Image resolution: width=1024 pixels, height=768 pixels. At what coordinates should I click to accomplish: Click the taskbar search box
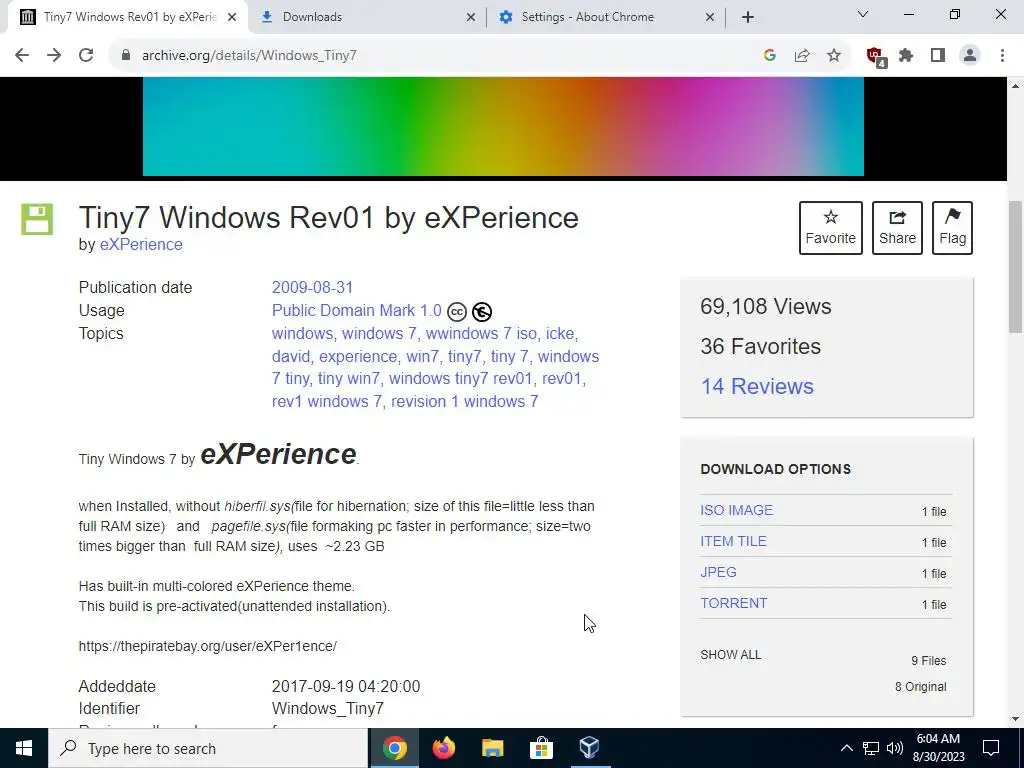click(x=208, y=748)
